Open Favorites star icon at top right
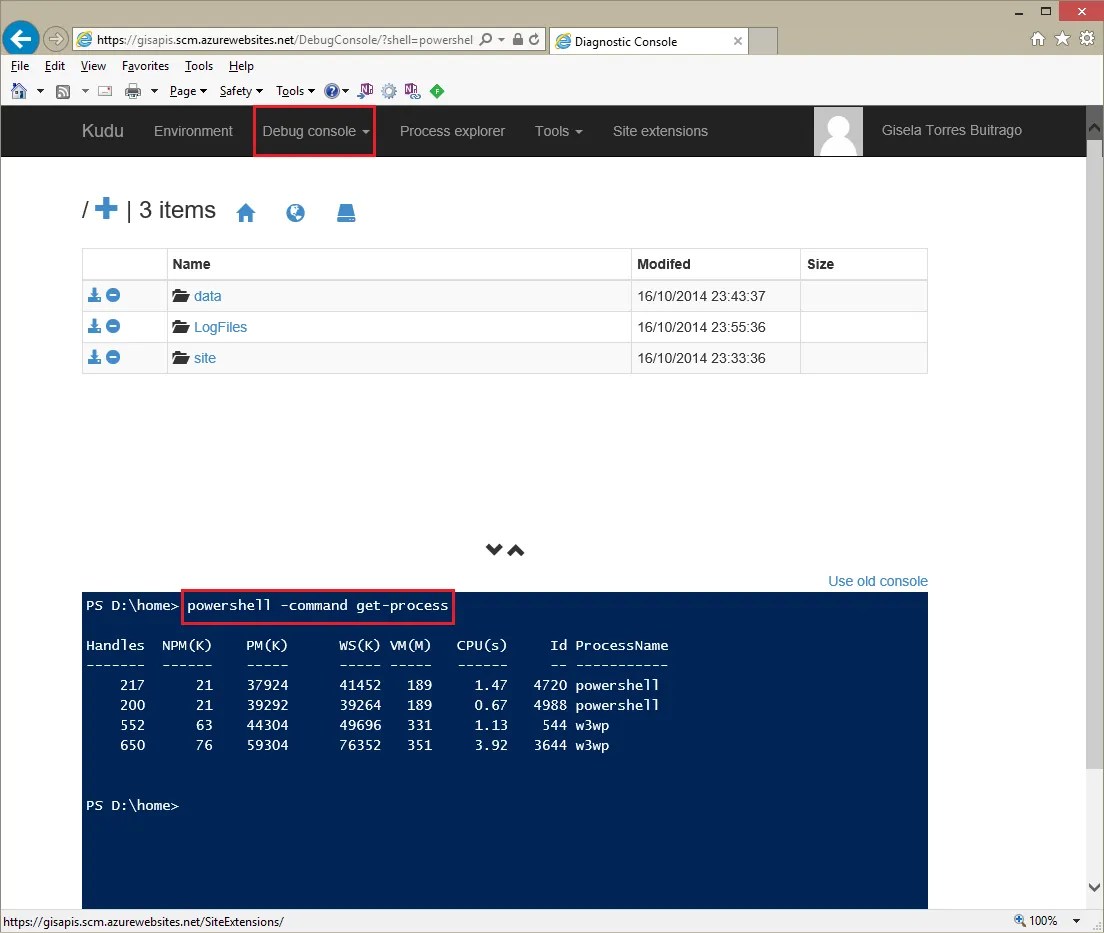The image size is (1104, 933). click(1062, 39)
